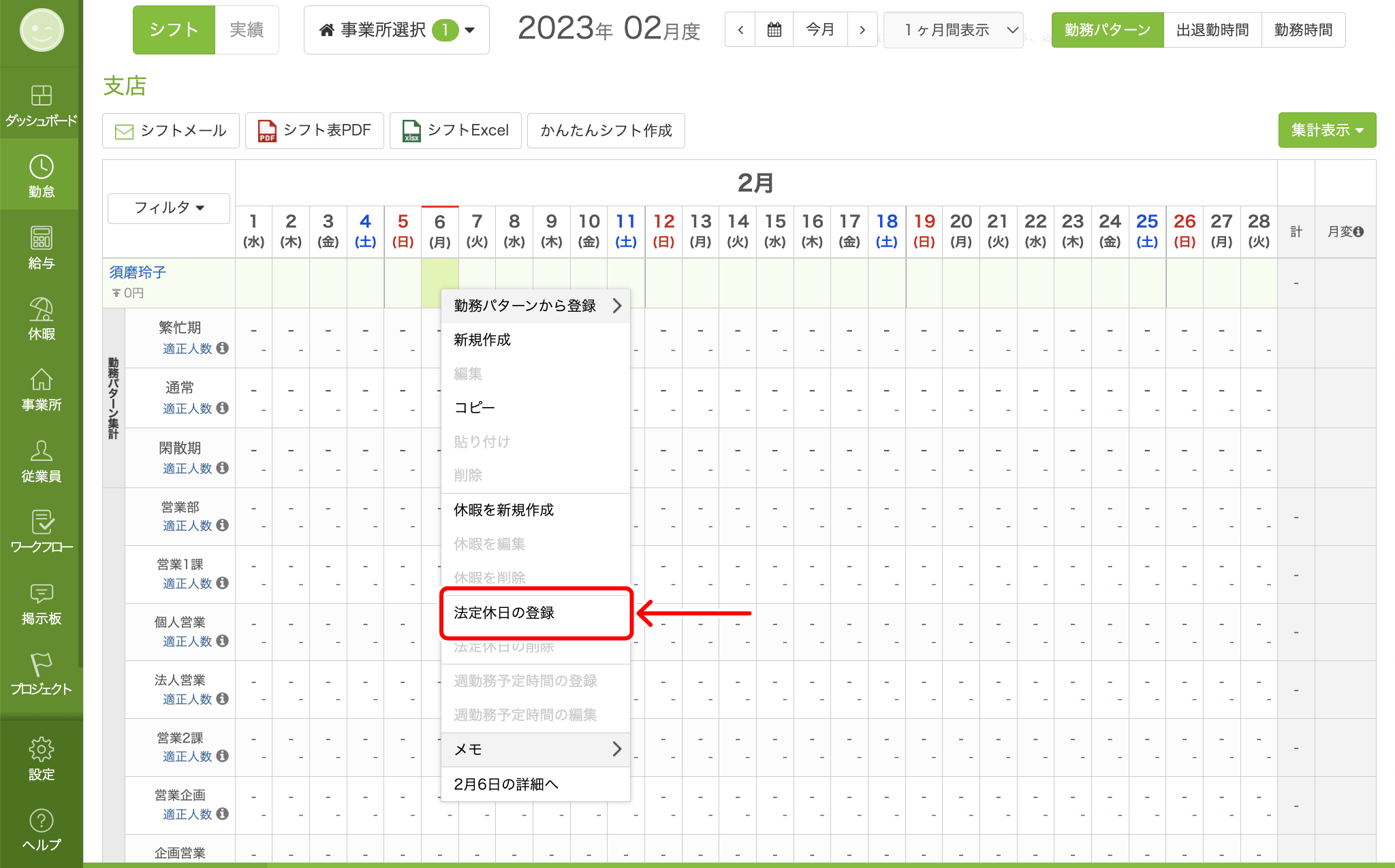The image size is (1395, 868).
Task: Click the calendar picker icon
Action: click(774, 30)
